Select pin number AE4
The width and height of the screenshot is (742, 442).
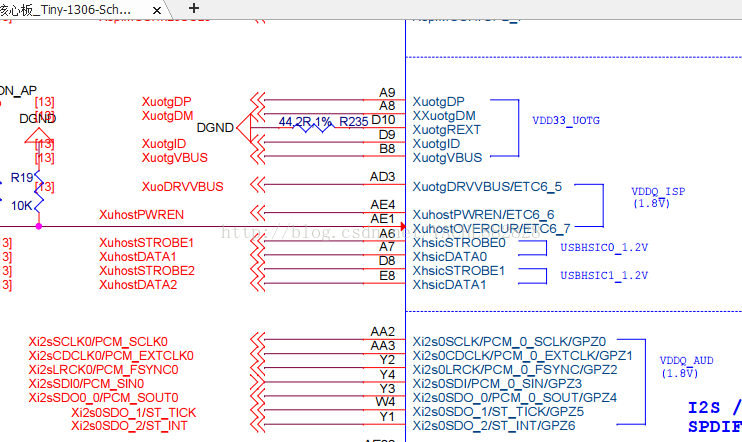coord(383,205)
